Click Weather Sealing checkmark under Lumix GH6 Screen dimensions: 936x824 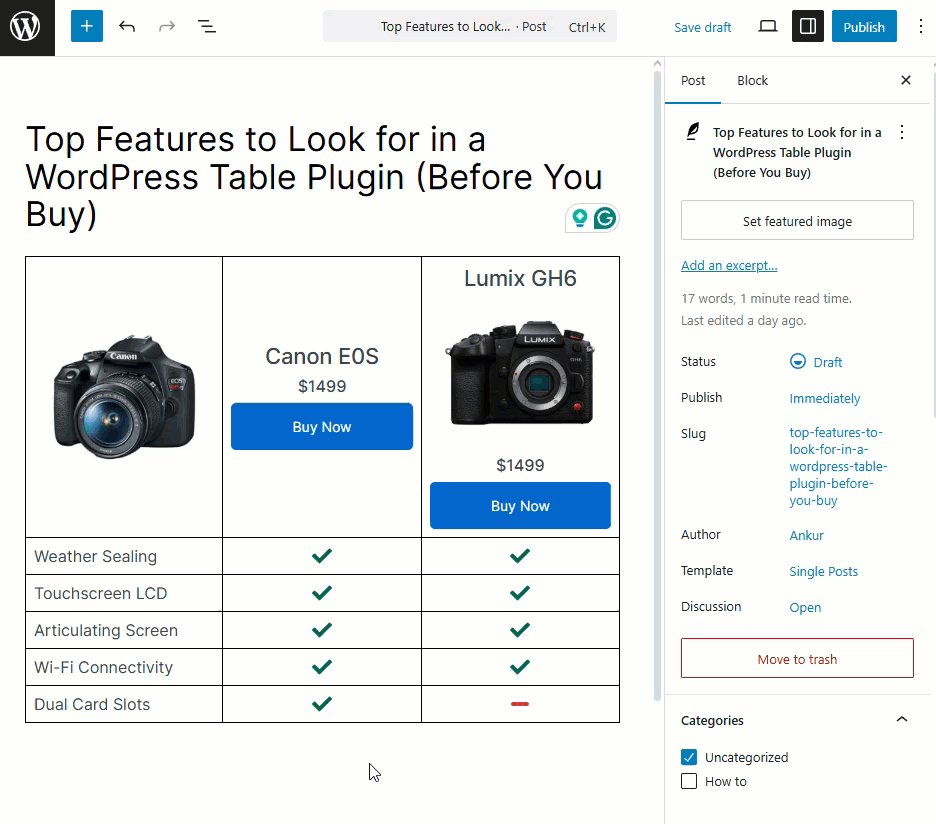coord(520,556)
